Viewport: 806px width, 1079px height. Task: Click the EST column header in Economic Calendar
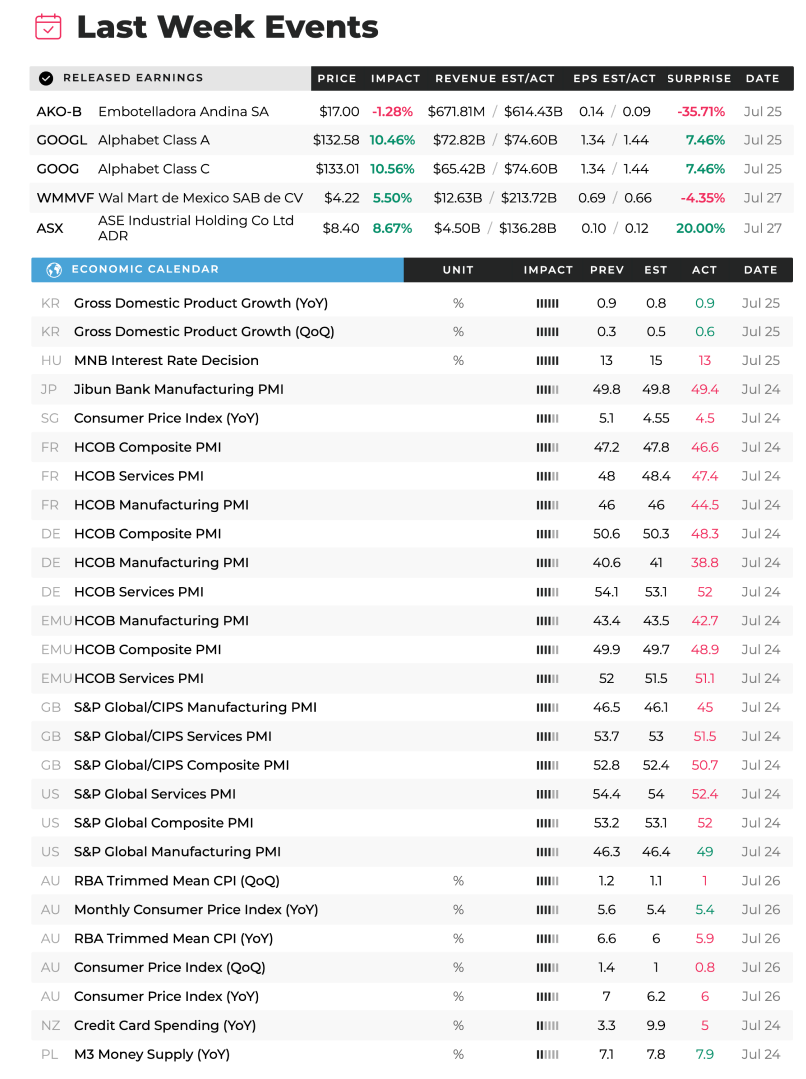(x=656, y=270)
